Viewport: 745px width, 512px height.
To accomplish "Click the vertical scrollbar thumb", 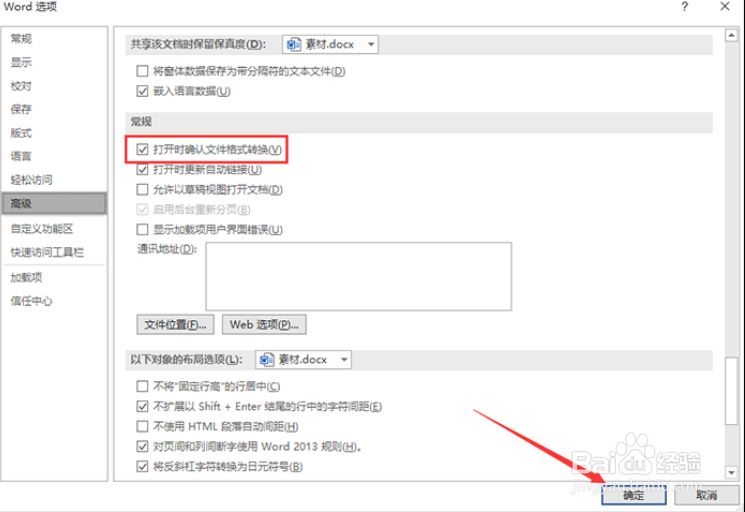I will point(731,391).
